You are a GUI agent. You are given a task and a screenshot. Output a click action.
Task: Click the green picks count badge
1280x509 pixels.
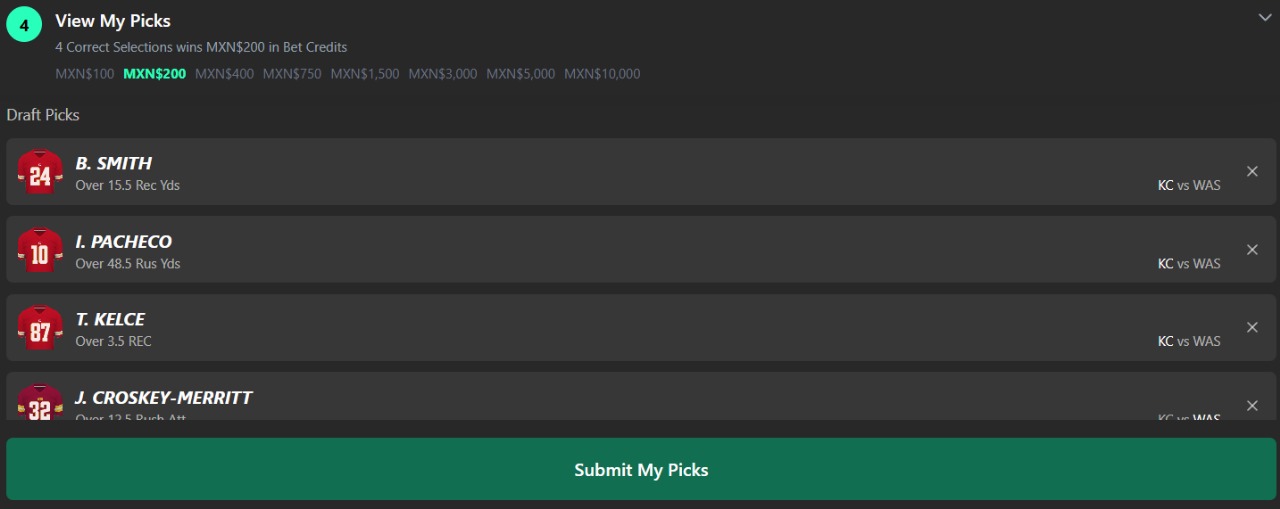pyautogui.click(x=24, y=25)
